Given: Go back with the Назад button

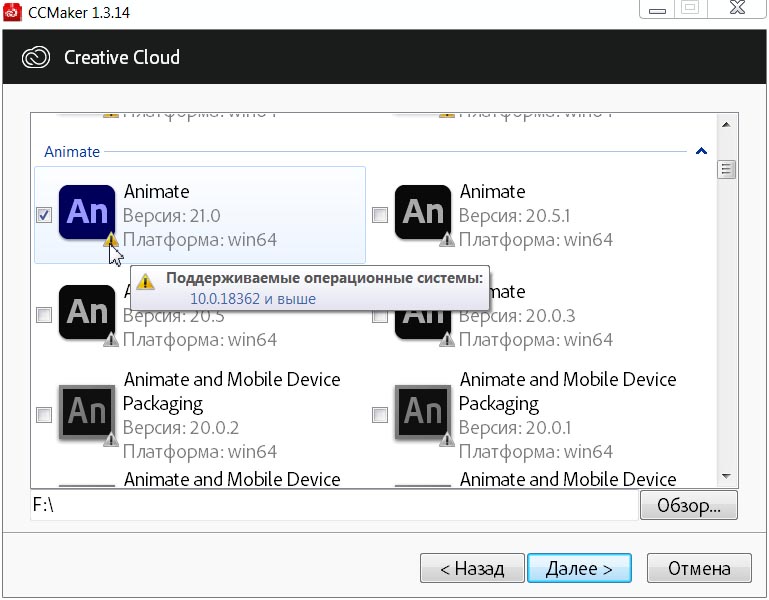Looking at the screenshot, I should (472, 568).
